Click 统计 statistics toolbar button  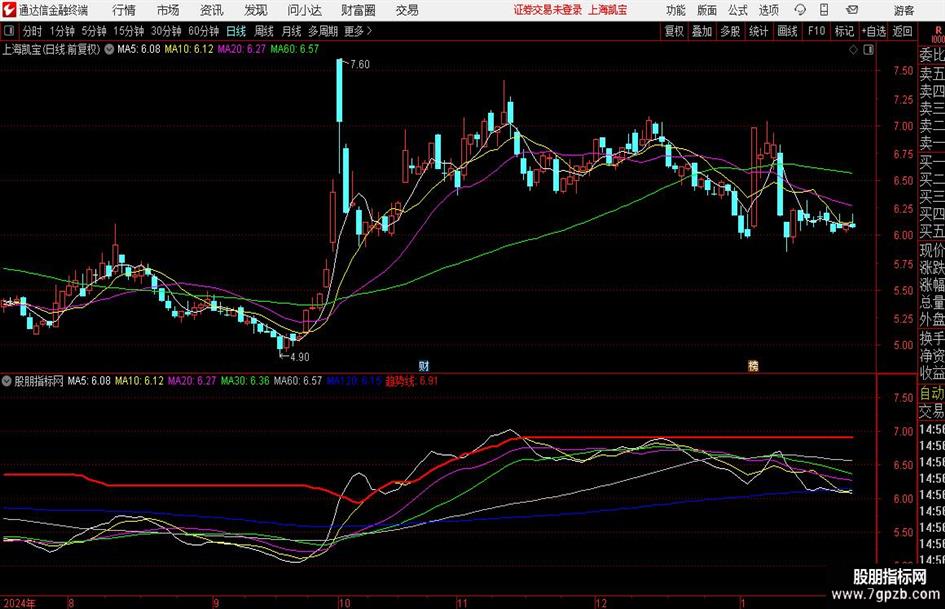[x=759, y=31]
